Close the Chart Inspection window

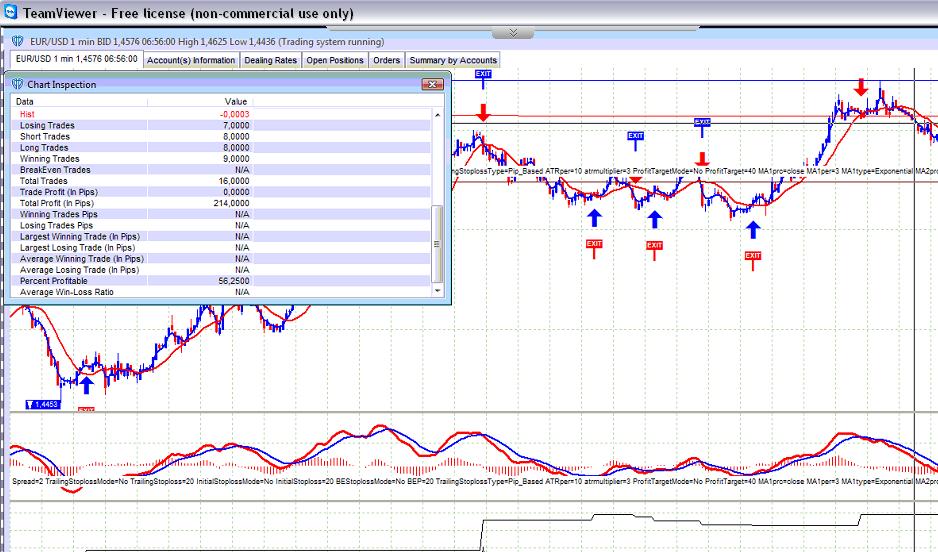432,85
